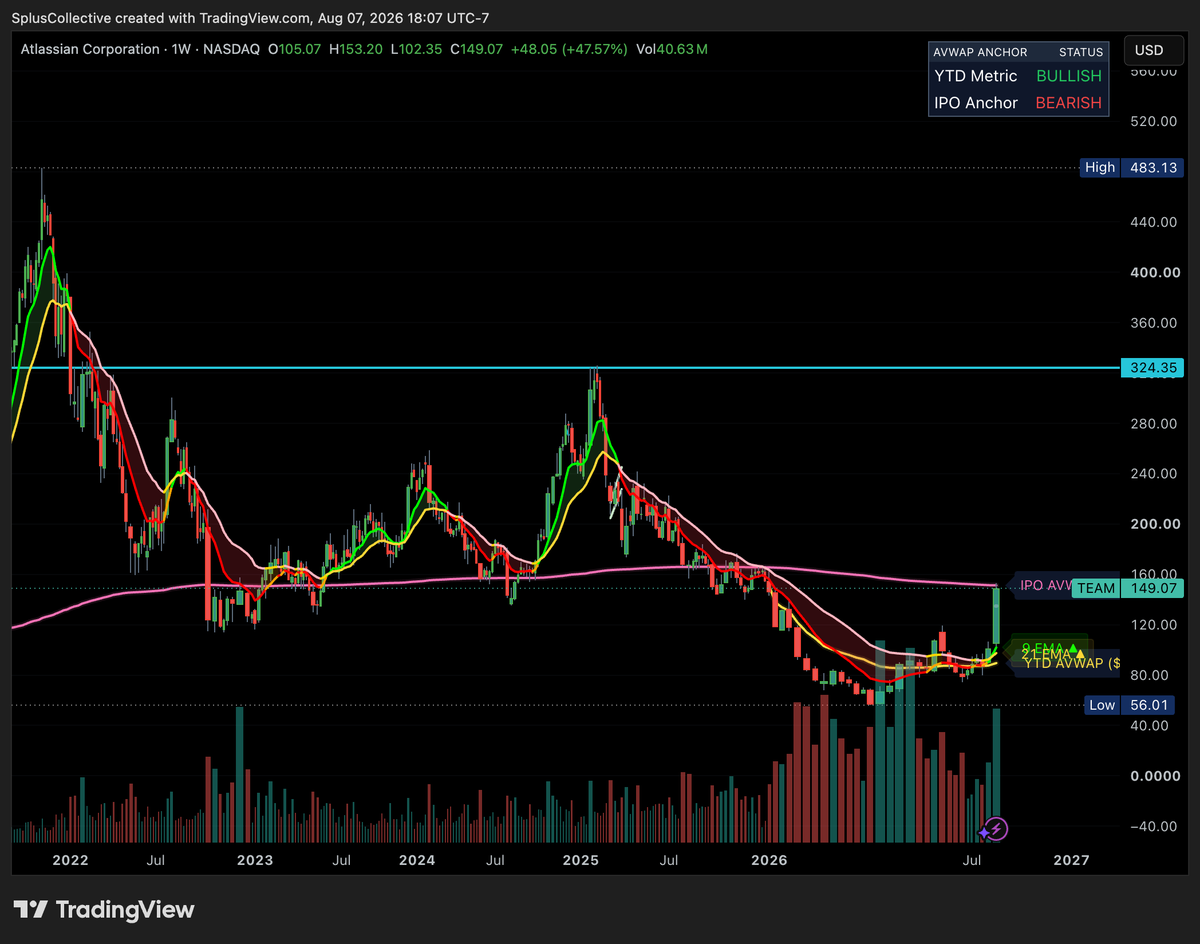Click the purple sparkle star icon
The height and width of the screenshot is (944, 1200).
pos(985,831)
